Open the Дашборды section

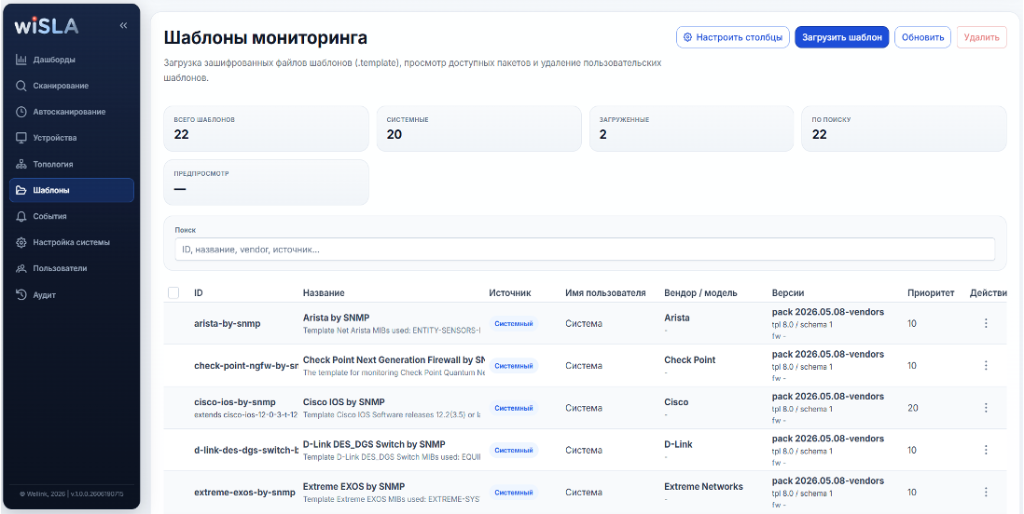tap(72, 59)
